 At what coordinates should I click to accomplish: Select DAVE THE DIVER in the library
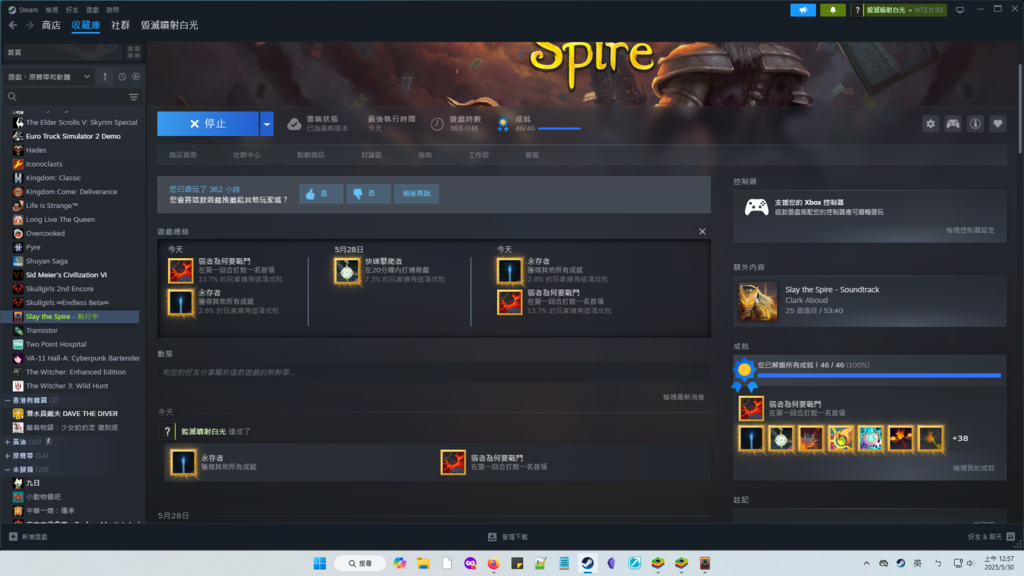point(72,413)
